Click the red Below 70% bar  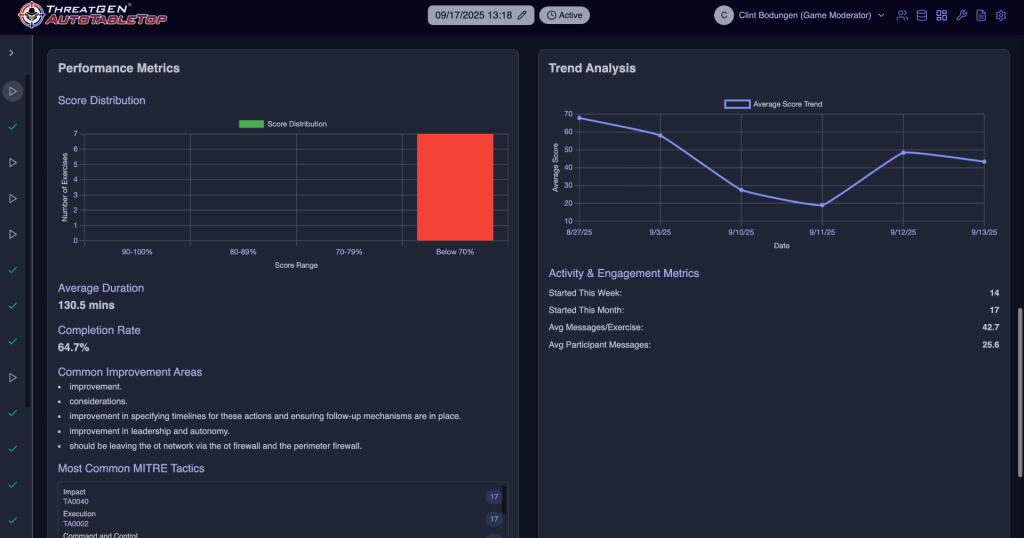click(455, 187)
